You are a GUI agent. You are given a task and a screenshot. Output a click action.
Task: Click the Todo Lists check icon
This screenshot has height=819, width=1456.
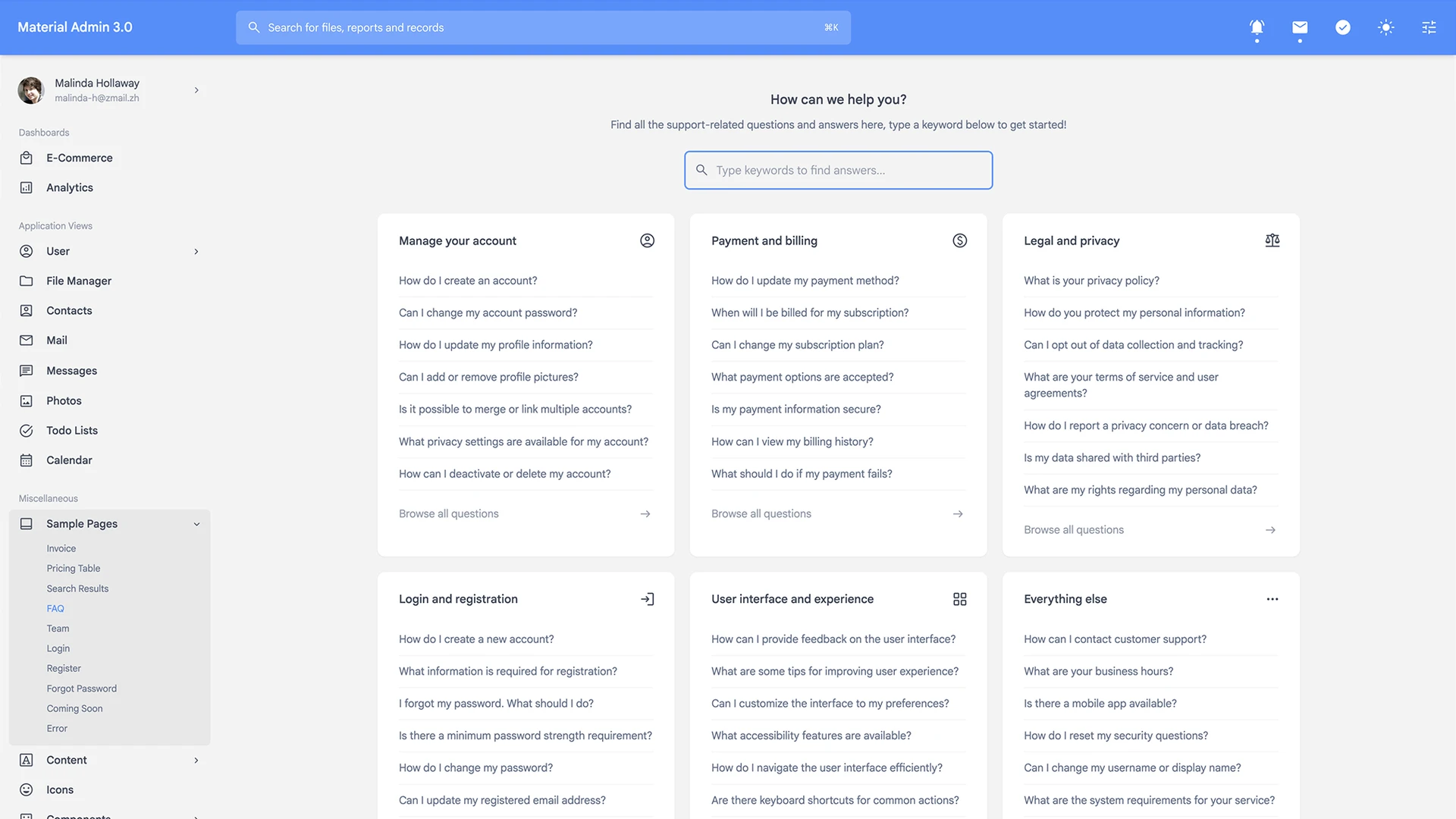point(27,431)
